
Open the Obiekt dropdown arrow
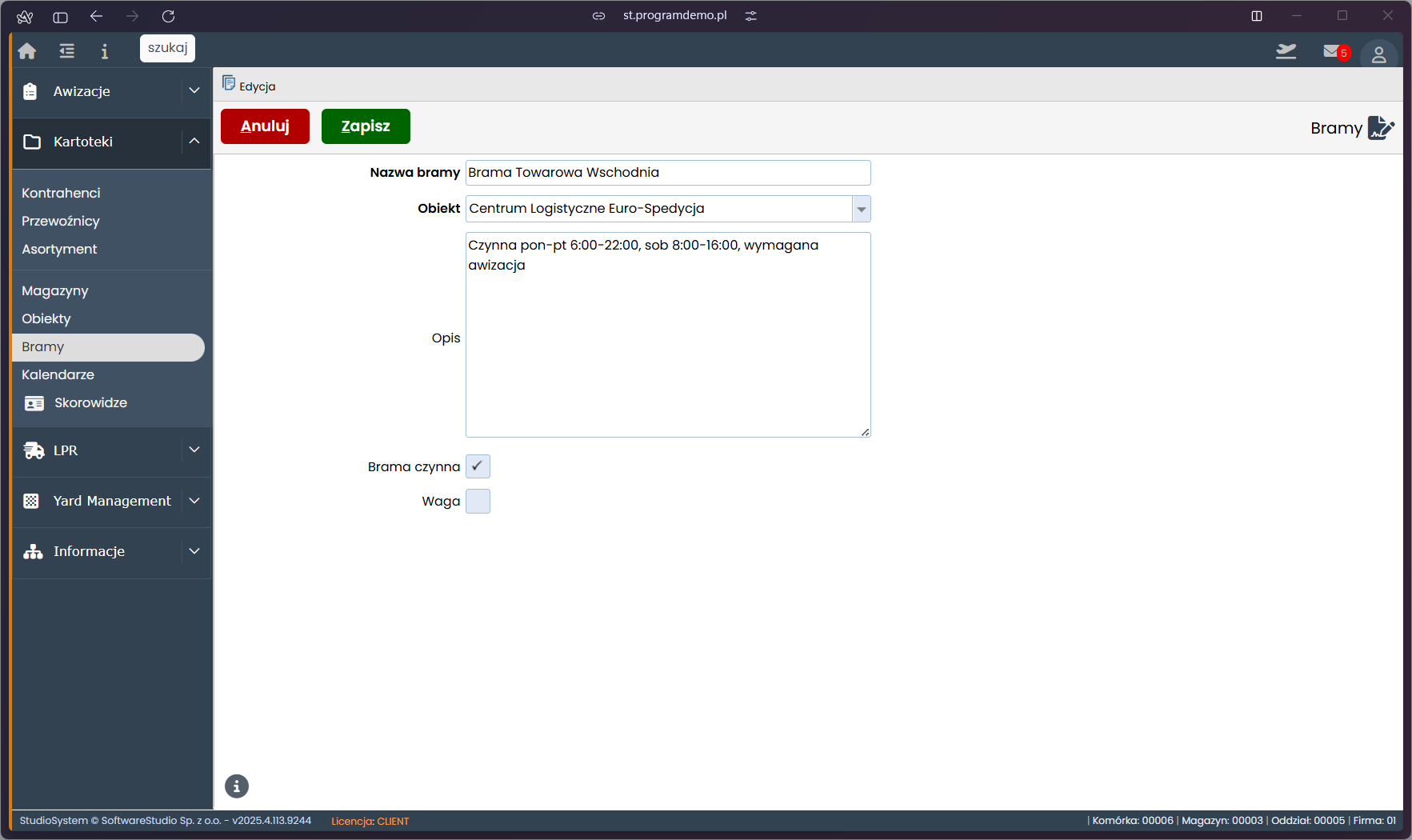click(x=861, y=209)
